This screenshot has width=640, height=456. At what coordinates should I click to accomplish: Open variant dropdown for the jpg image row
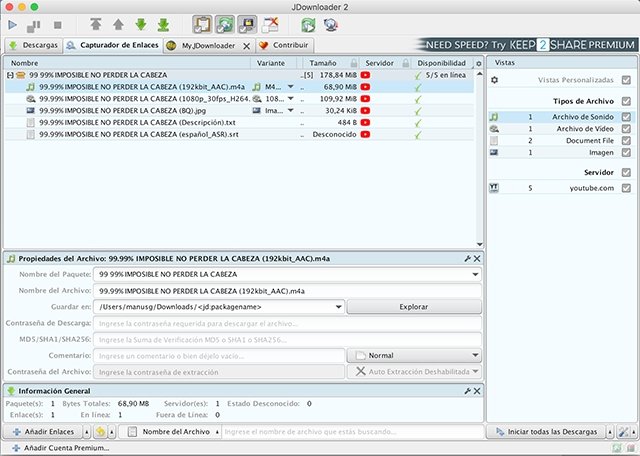click(x=291, y=111)
